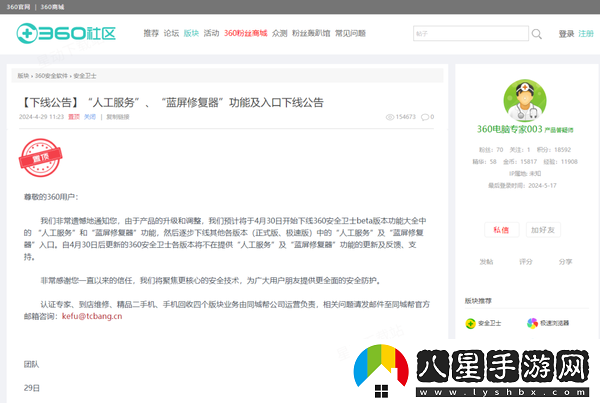
Task: Click the 注册 link
Action: pyautogui.click(x=586, y=34)
